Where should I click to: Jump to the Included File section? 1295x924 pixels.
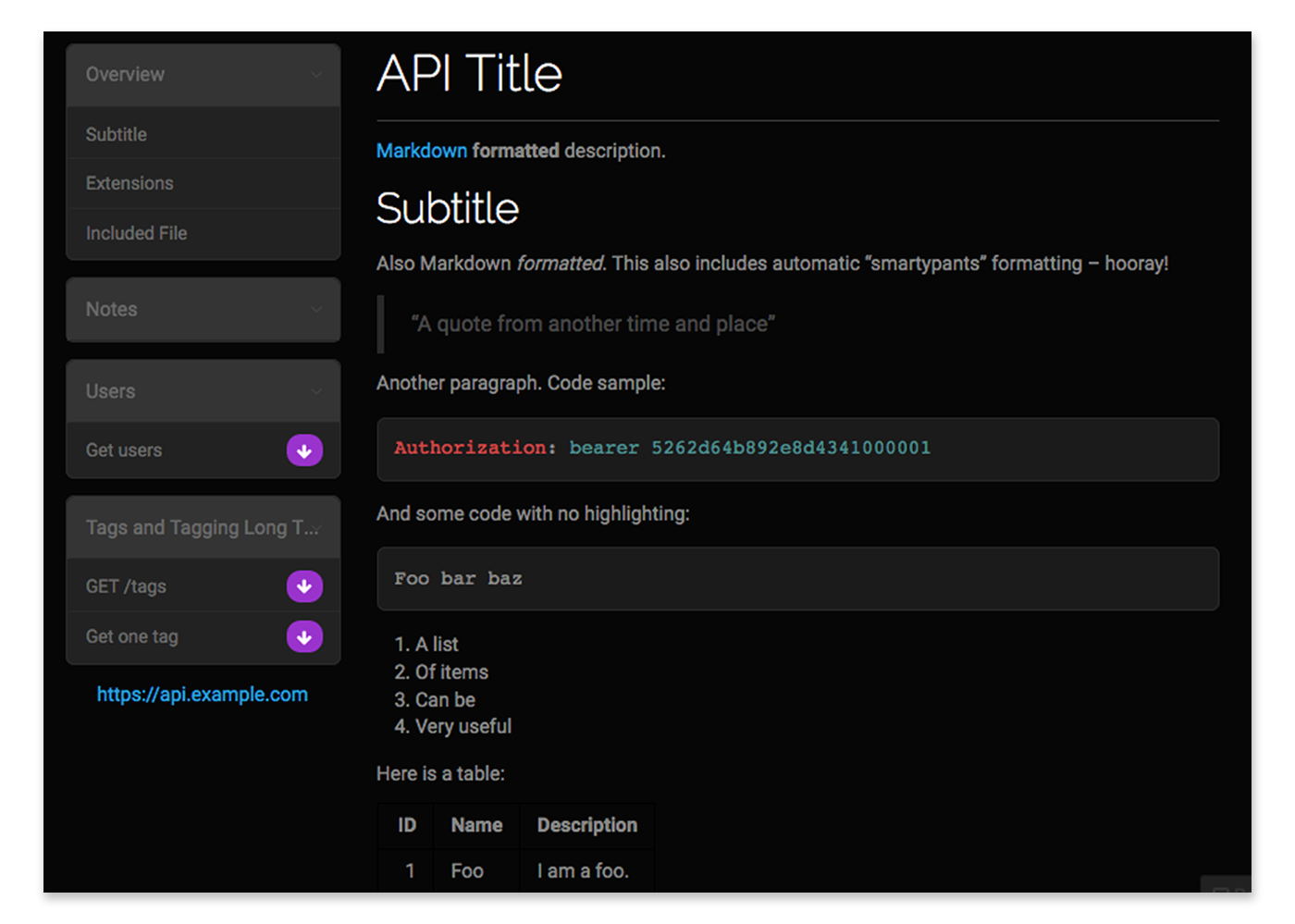(x=137, y=234)
